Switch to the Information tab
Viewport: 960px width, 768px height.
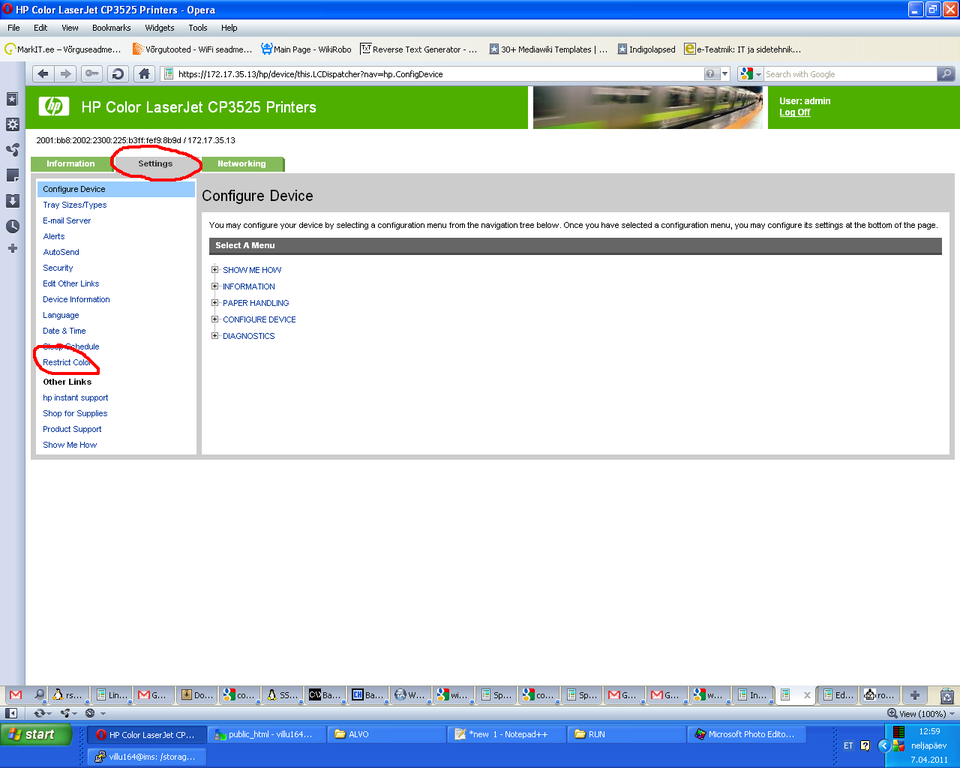[70, 164]
